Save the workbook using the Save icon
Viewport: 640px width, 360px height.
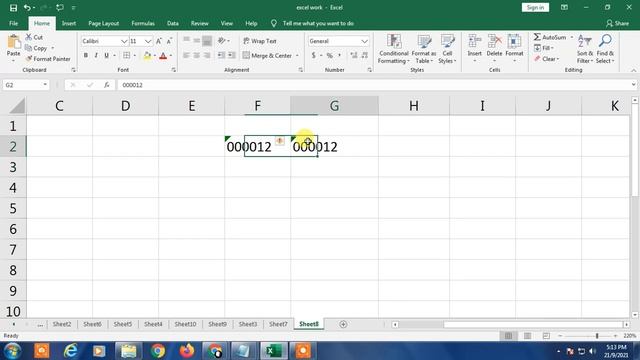click(x=13, y=8)
